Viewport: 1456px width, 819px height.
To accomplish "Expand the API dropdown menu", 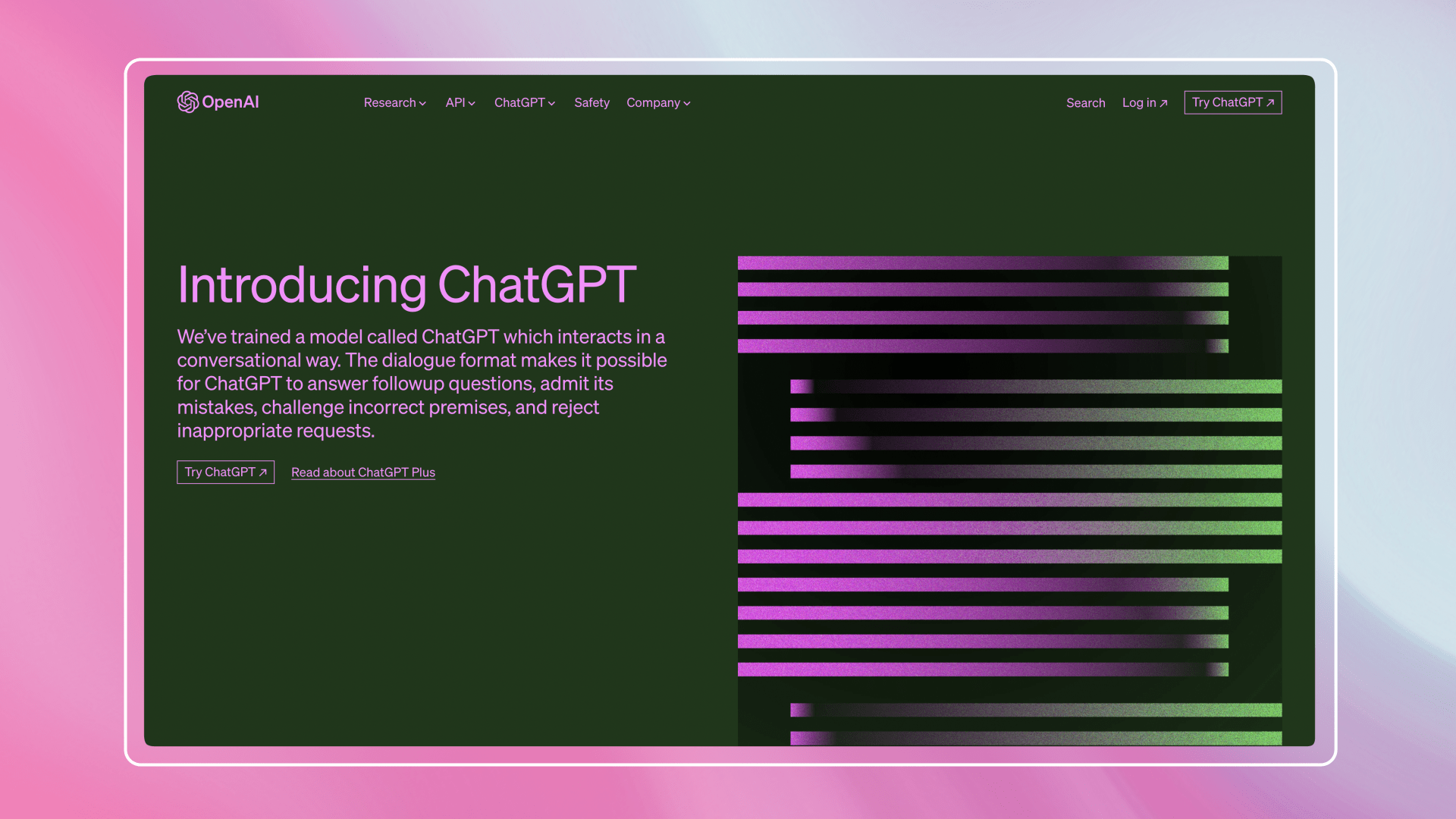I will (x=459, y=102).
